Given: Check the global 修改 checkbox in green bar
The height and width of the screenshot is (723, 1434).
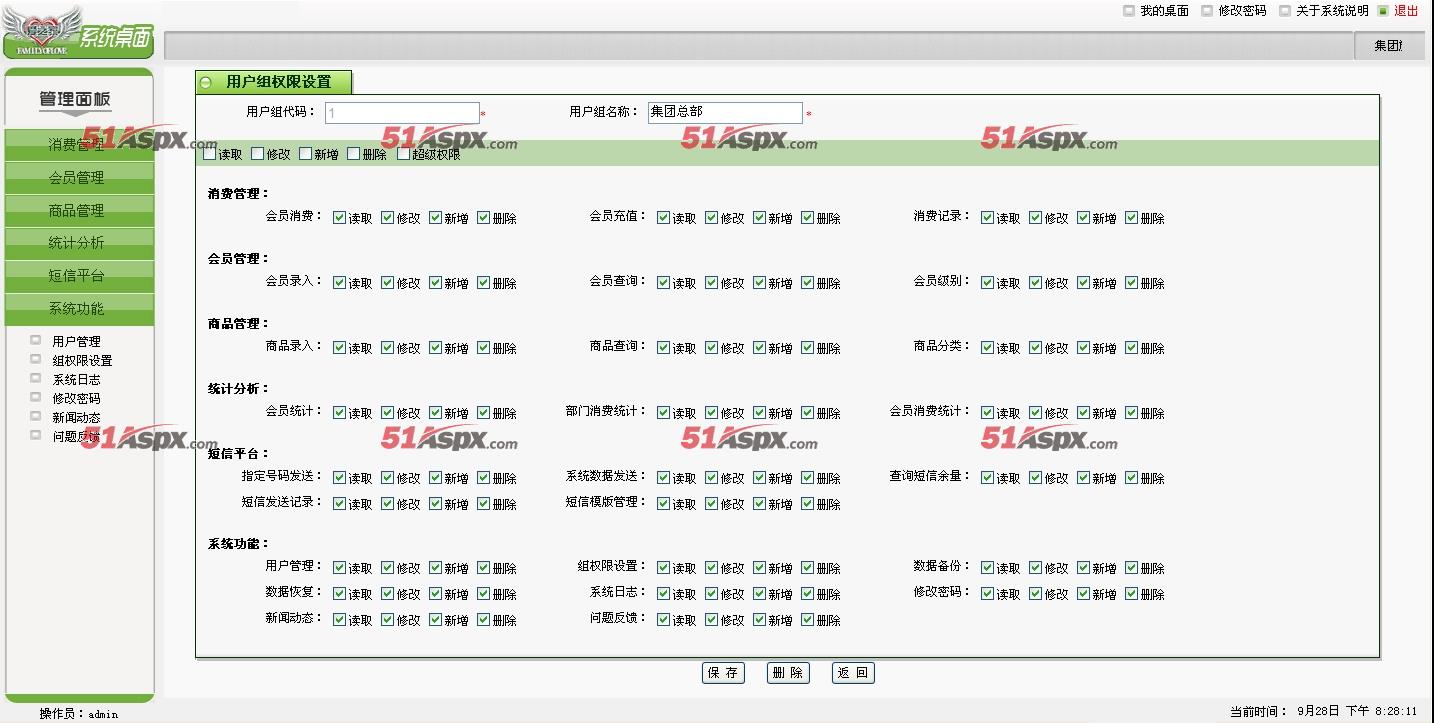Looking at the screenshot, I should (x=258, y=153).
